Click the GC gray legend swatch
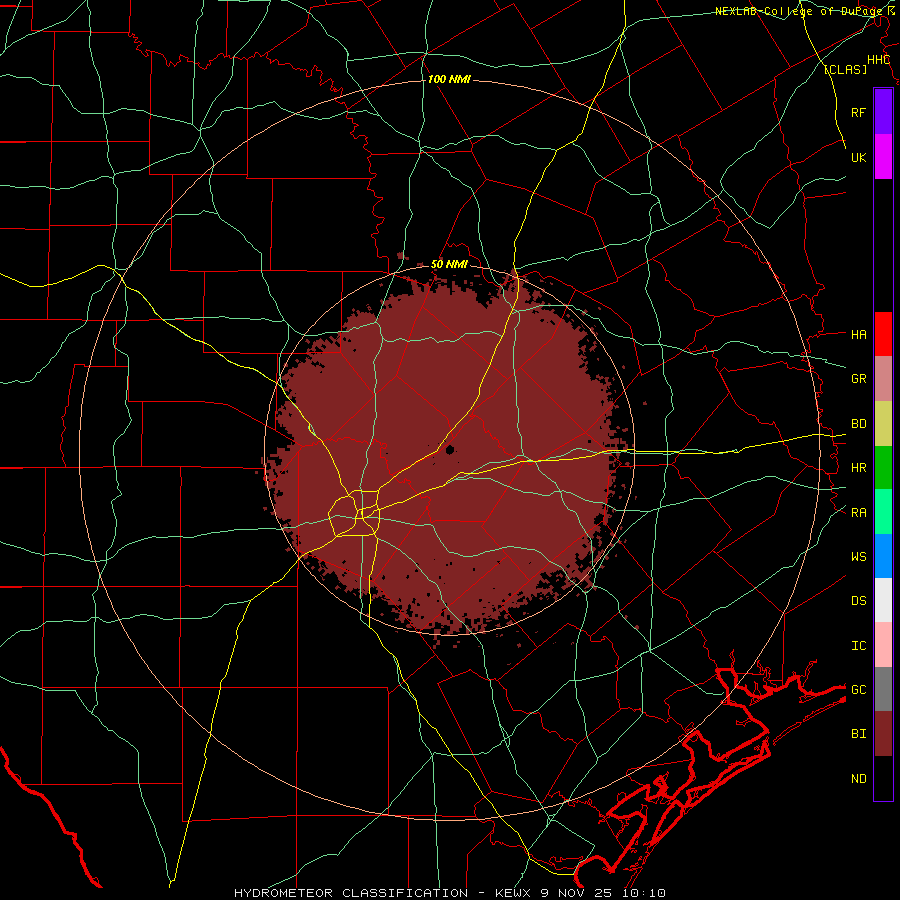The width and height of the screenshot is (900, 900). (883, 689)
